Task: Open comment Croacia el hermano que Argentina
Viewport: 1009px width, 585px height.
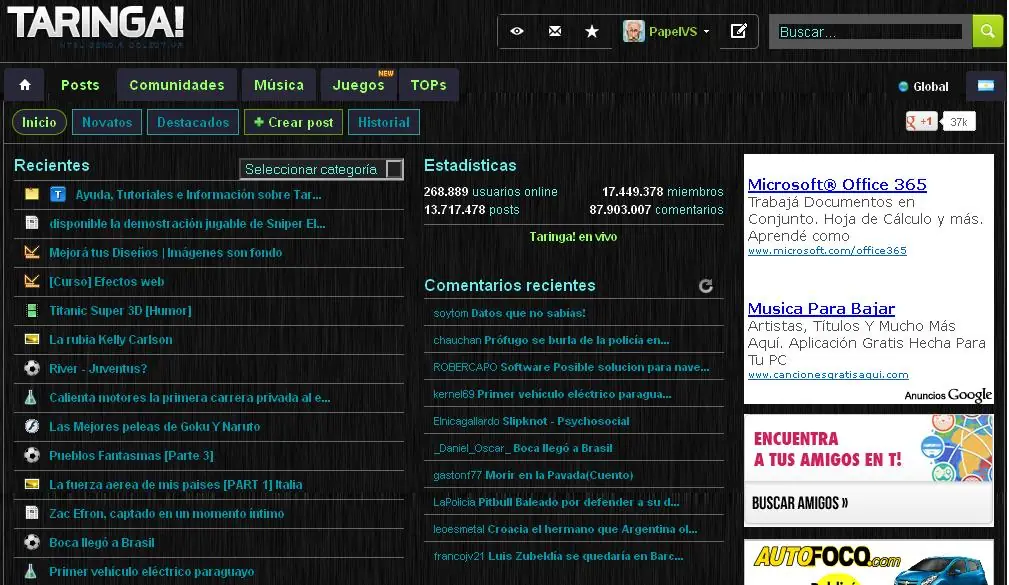Action: click(x=592, y=529)
